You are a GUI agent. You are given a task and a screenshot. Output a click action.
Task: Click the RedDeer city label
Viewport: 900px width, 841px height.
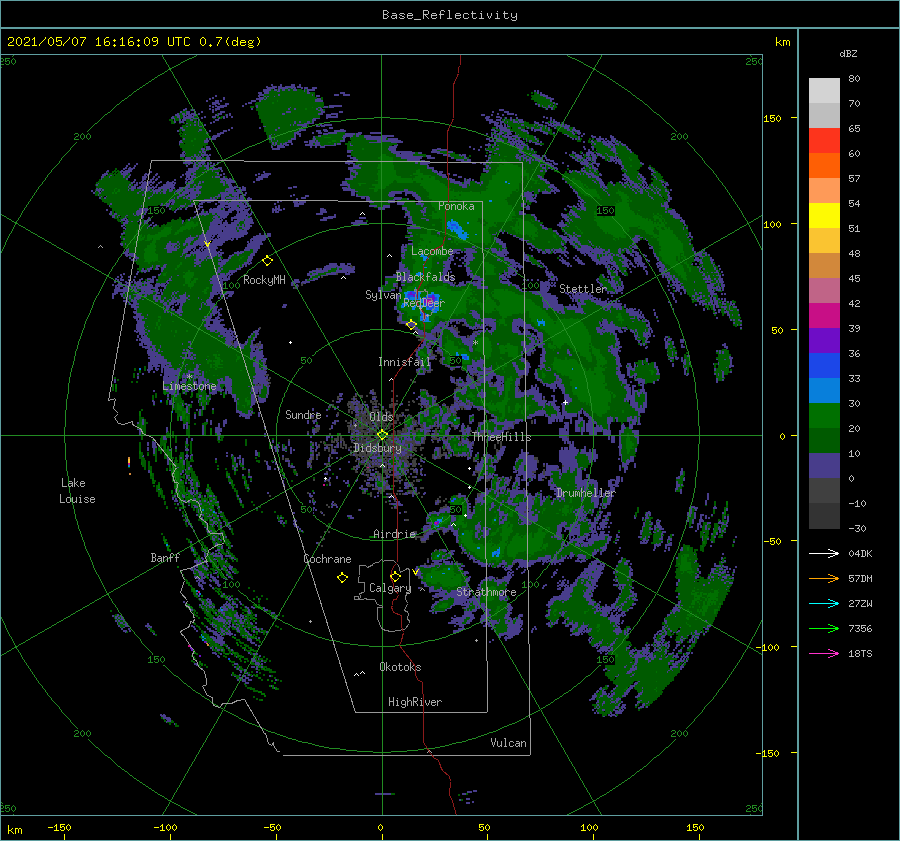tap(424, 303)
